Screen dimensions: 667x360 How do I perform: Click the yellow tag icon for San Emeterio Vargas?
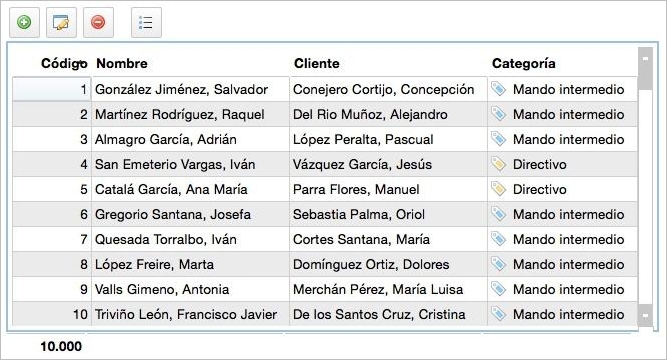coord(499,164)
